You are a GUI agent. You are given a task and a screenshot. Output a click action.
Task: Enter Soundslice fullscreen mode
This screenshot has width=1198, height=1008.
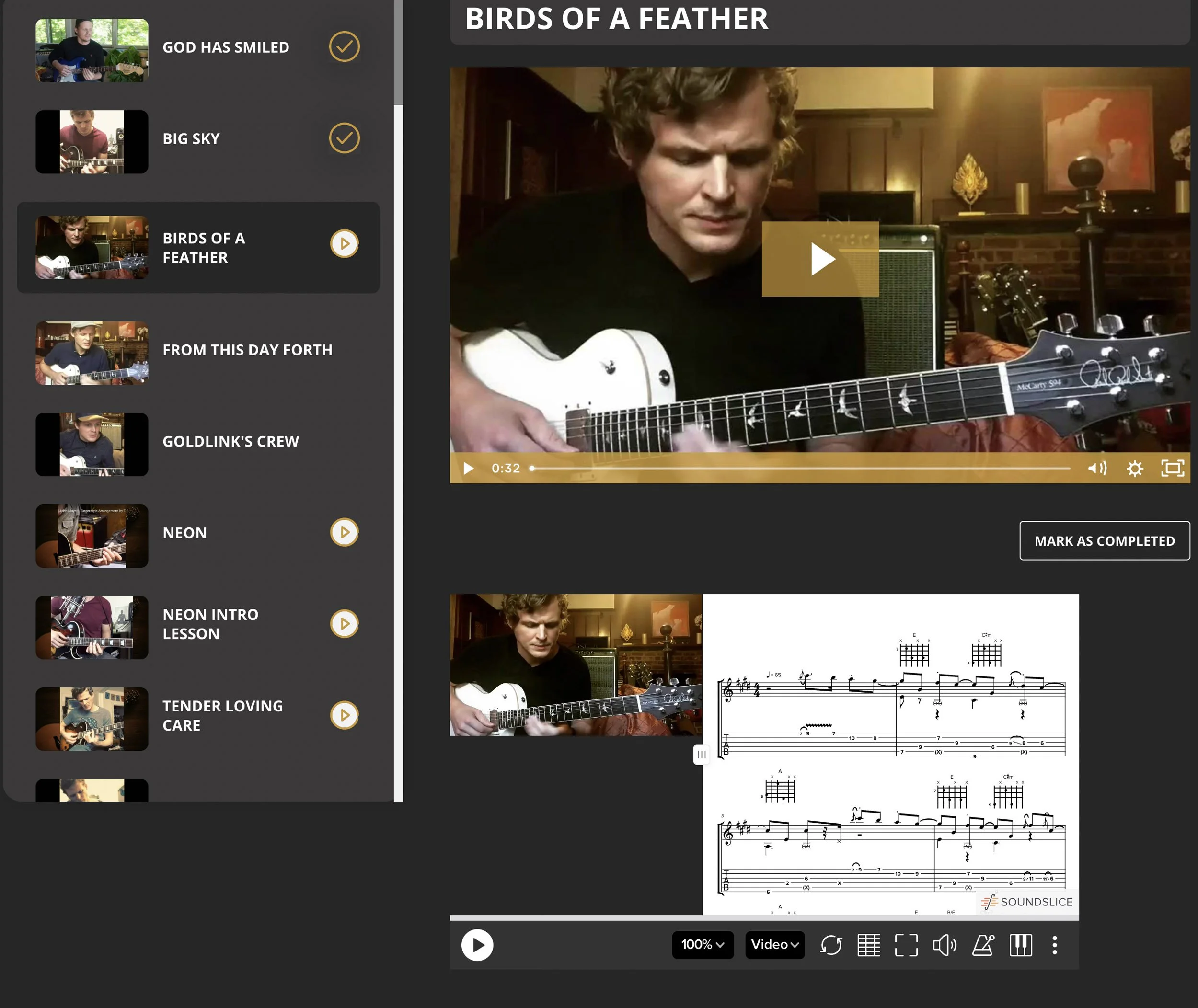906,945
